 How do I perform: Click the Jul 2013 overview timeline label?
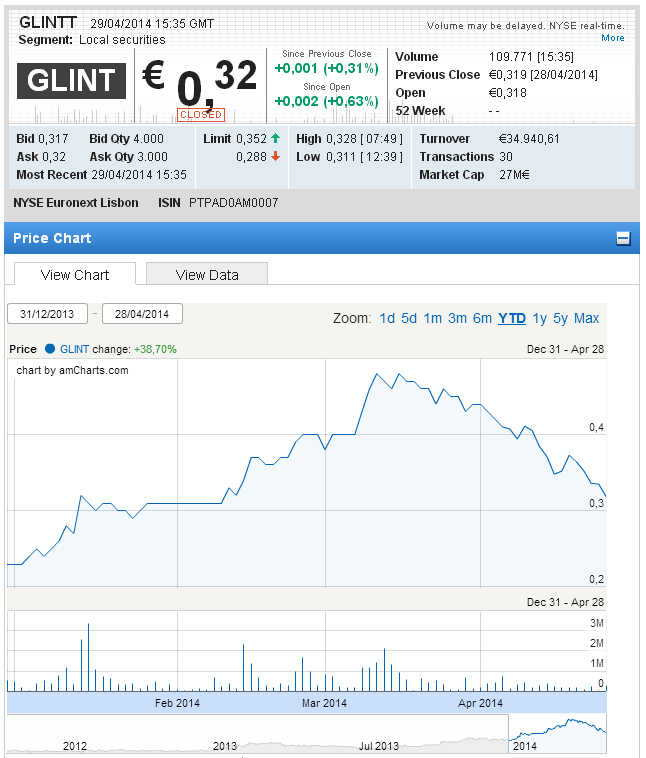click(379, 746)
